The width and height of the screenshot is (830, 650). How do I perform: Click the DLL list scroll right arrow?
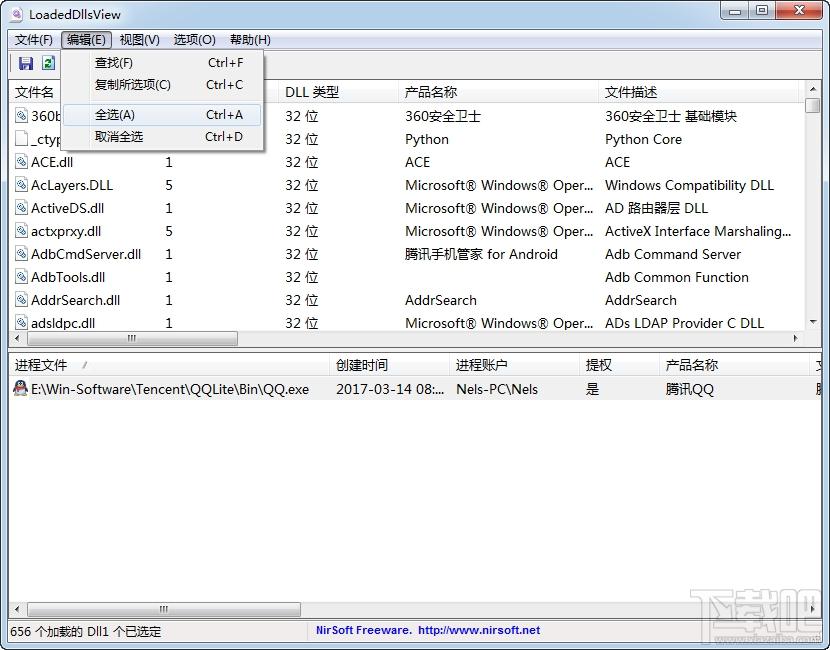796,338
